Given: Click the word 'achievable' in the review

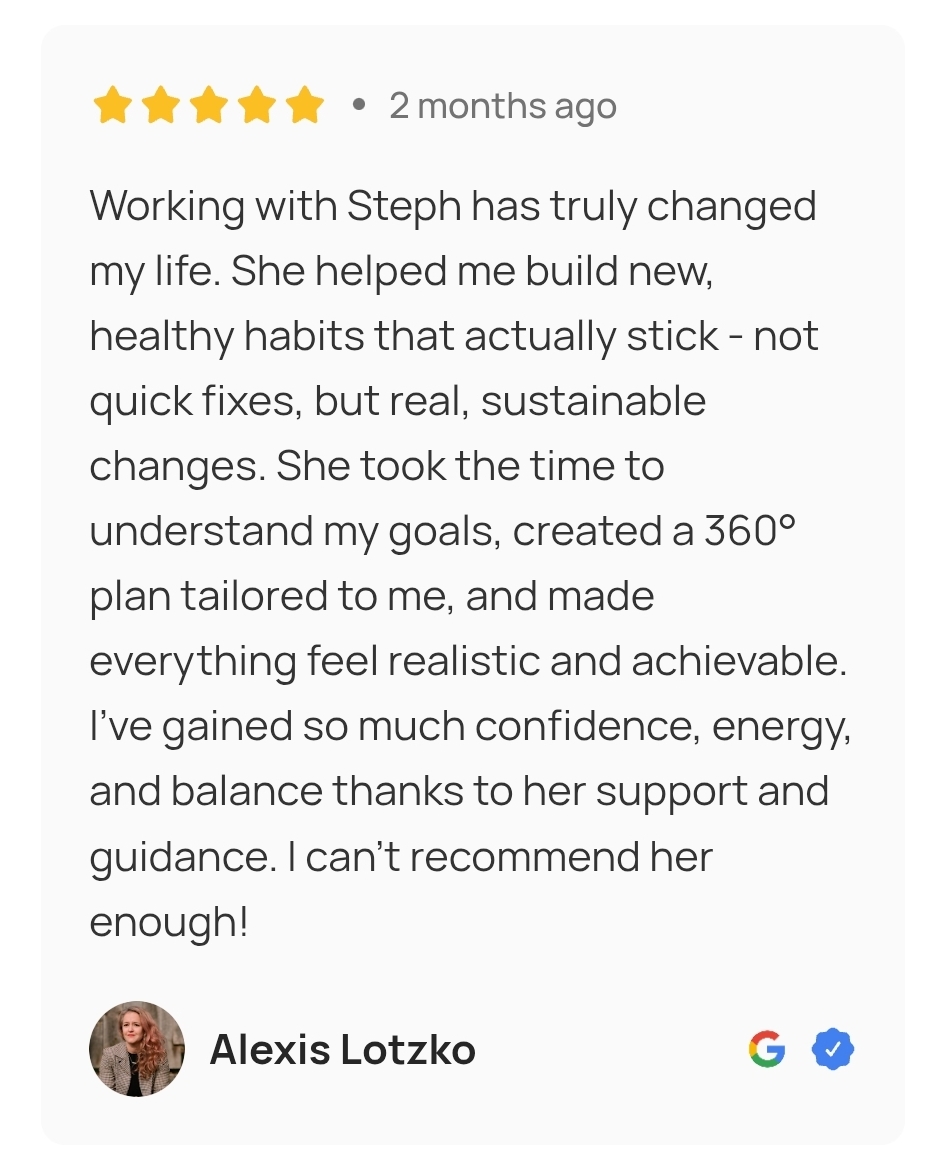Looking at the screenshot, I should click(738, 661).
